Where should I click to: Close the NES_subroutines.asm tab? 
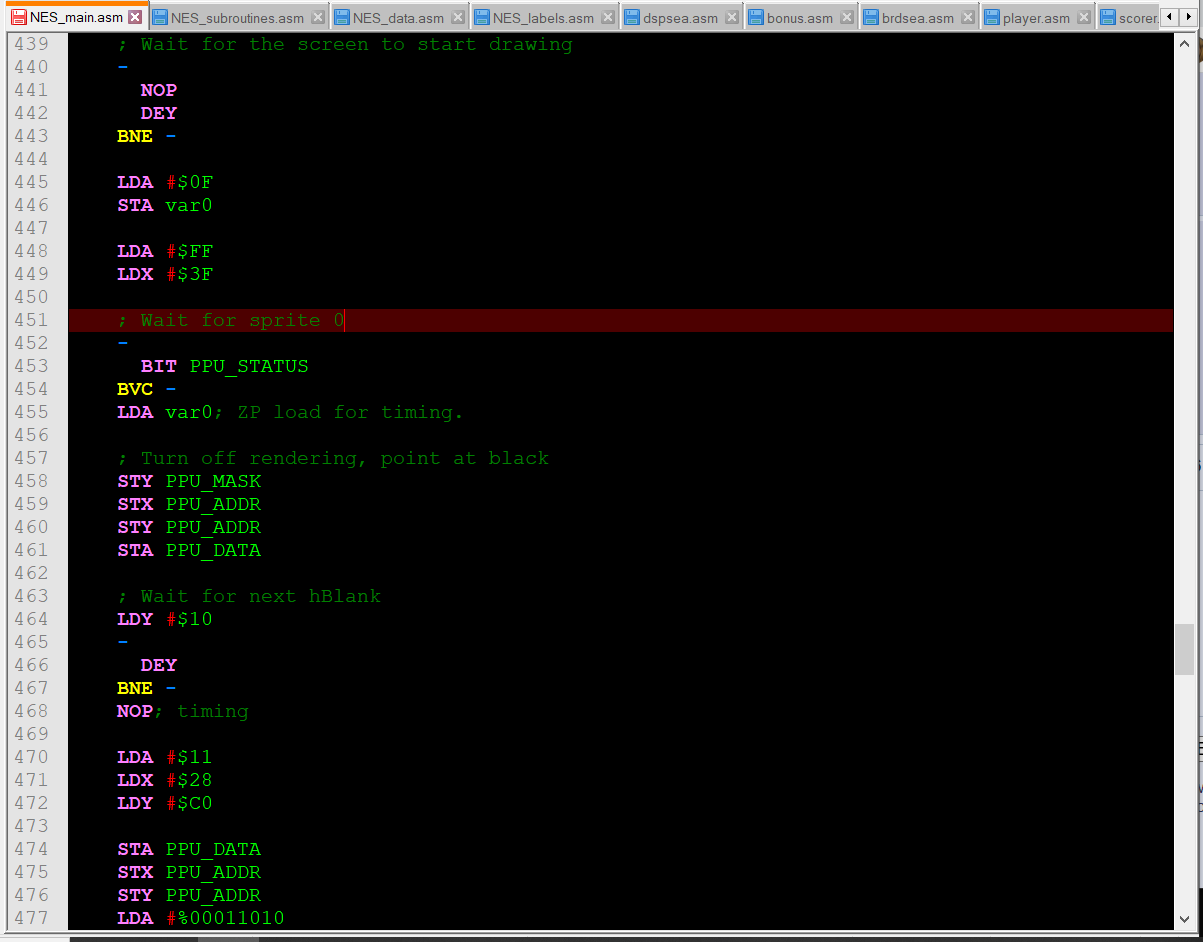(318, 17)
